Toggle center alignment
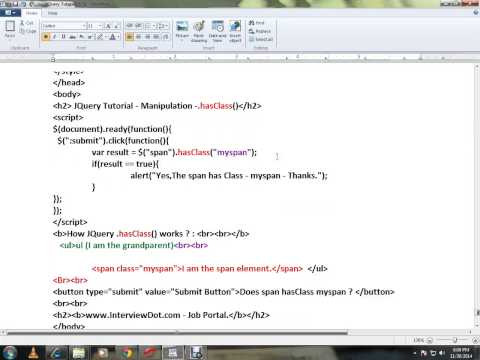The width and height of the screenshot is (480, 360). pos(139,37)
